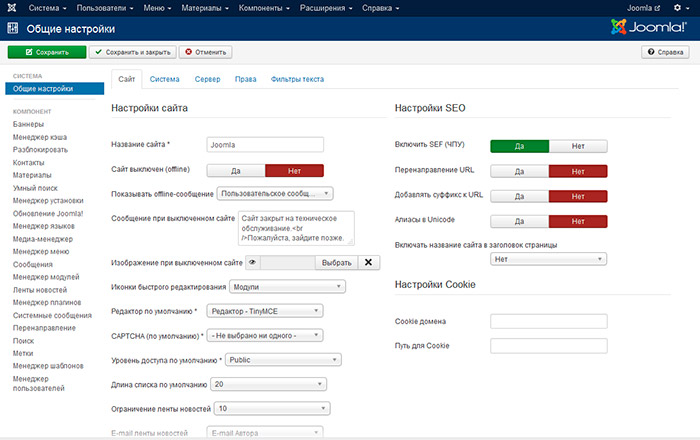Clear offline image with the X icon

pos(367,263)
